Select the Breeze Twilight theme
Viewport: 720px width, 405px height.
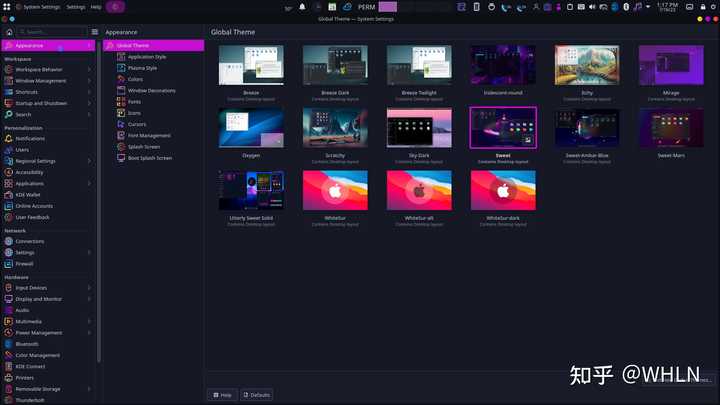pos(419,65)
